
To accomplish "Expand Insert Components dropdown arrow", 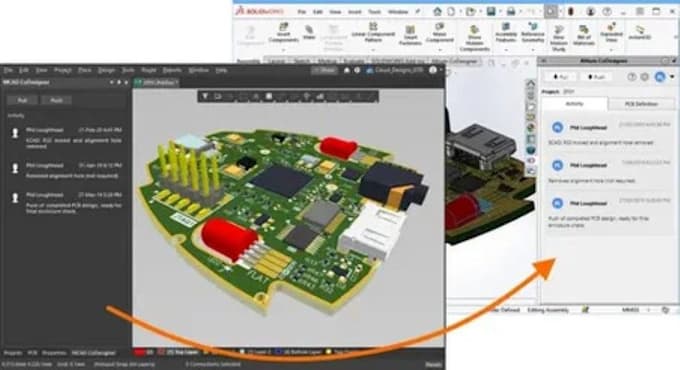I will point(283,49).
